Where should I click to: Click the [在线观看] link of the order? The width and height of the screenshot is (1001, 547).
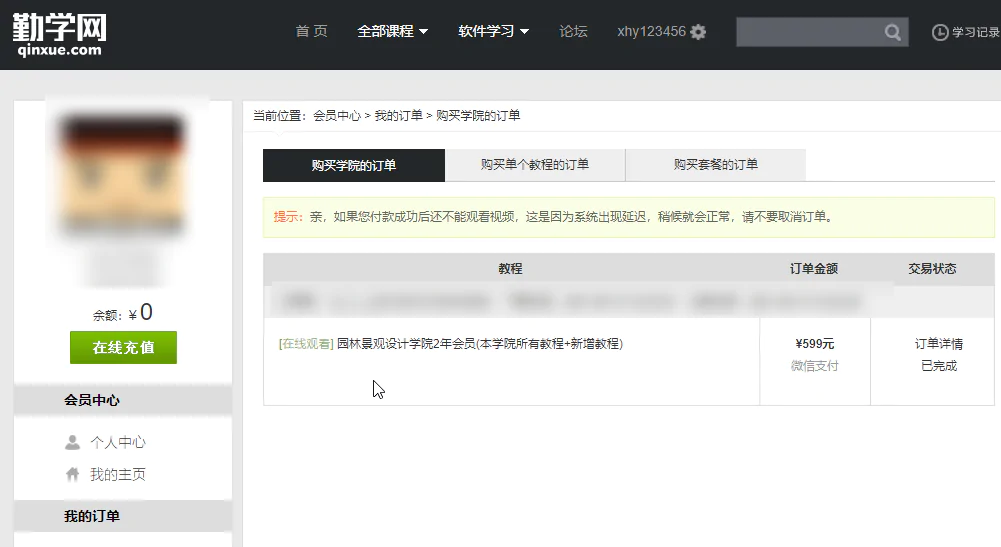click(306, 344)
